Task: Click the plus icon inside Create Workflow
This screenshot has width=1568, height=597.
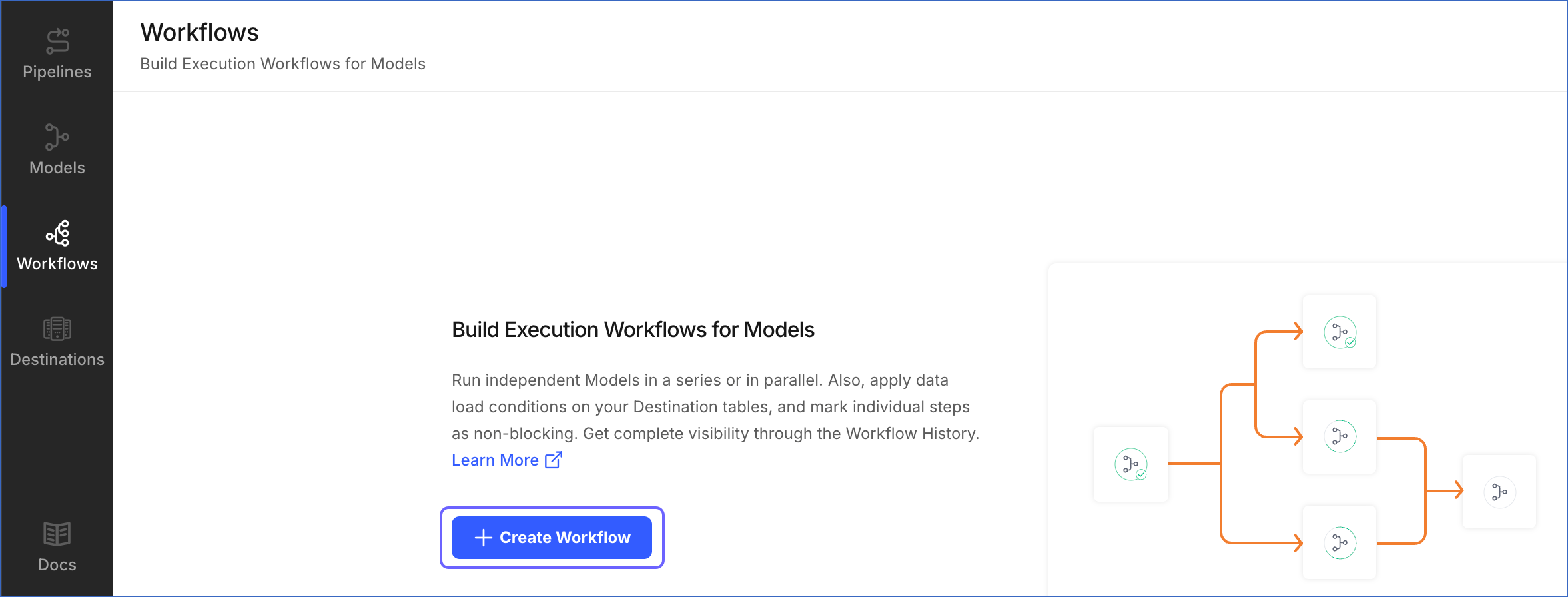Action: pyautogui.click(x=482, y=537)
